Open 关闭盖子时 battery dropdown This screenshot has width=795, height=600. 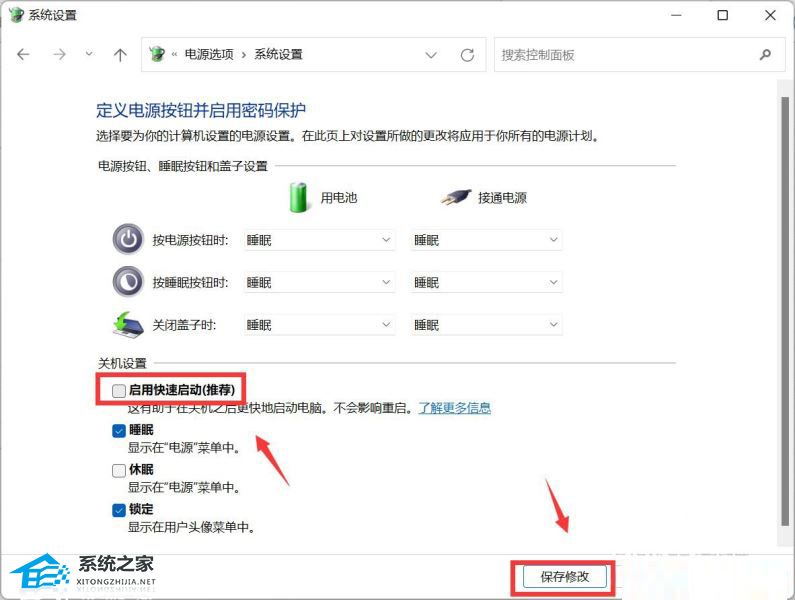(319, 325)
